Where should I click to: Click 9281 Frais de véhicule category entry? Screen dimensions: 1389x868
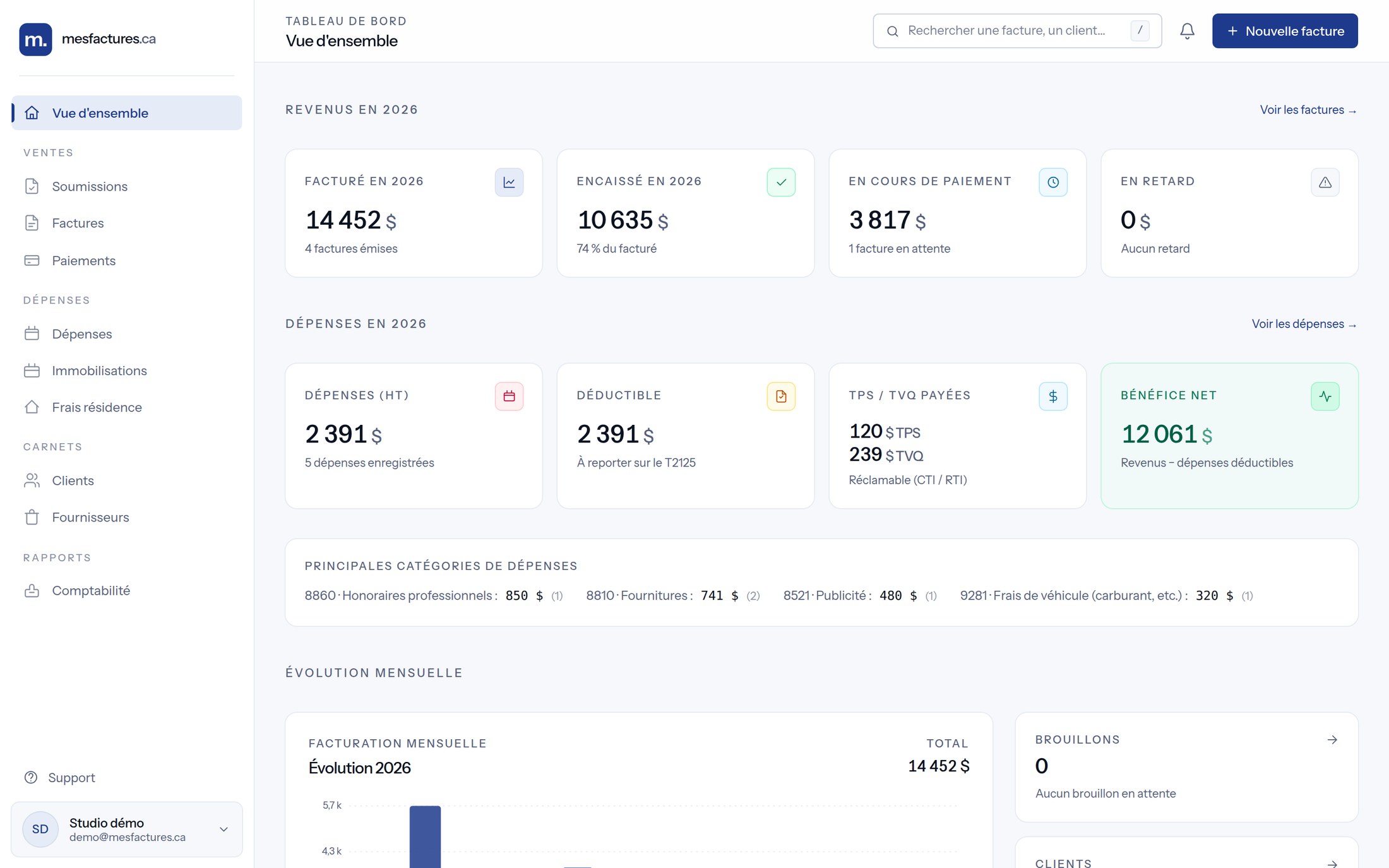click(x=1107, y=595)
